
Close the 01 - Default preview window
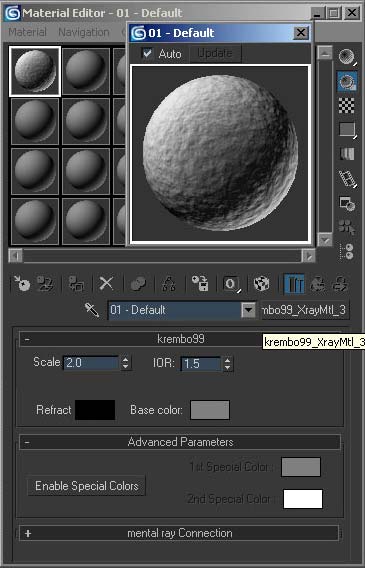(x=301, y=33)
